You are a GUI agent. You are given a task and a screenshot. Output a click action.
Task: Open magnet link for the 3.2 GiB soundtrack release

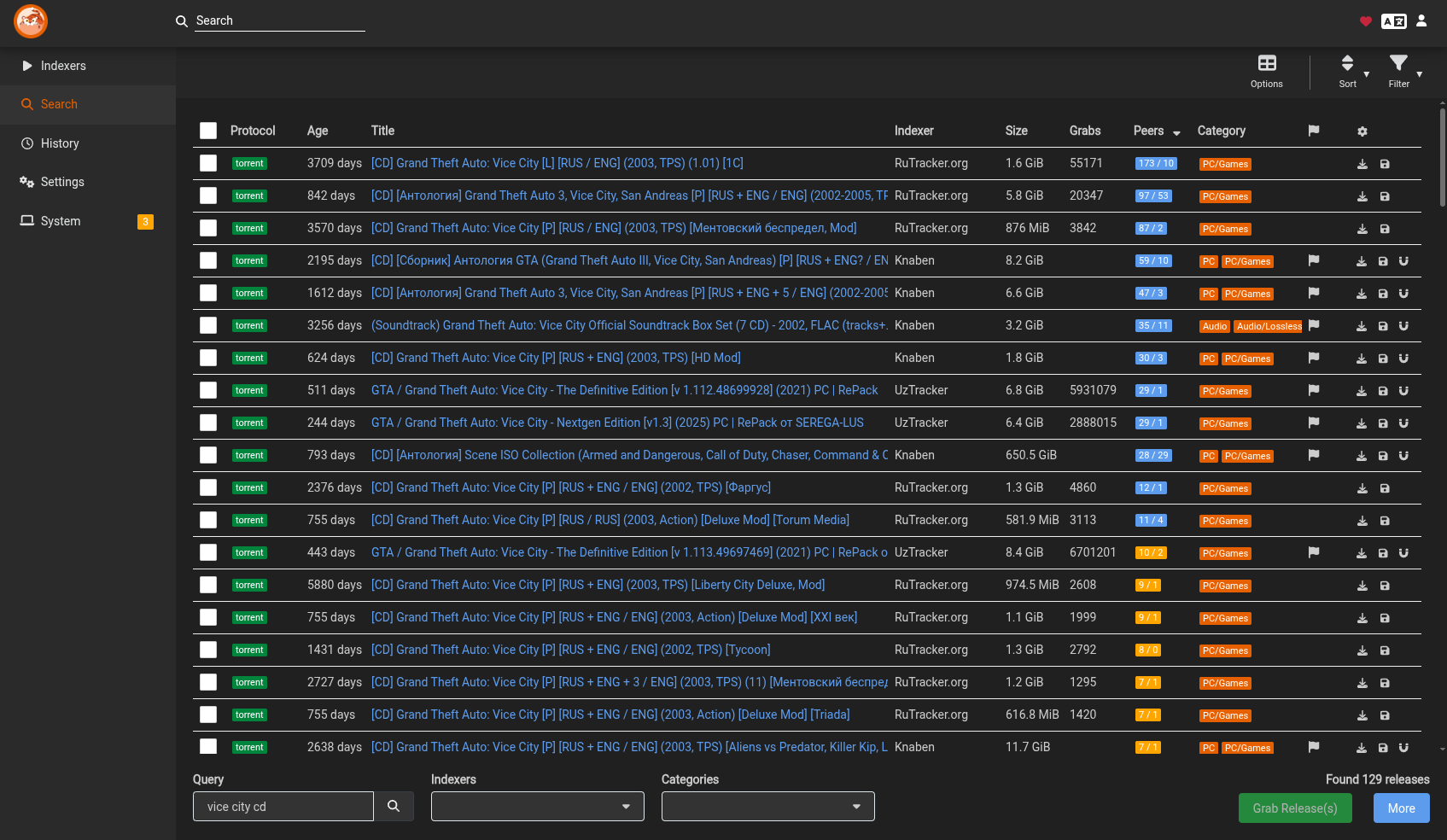point(1403,326)
